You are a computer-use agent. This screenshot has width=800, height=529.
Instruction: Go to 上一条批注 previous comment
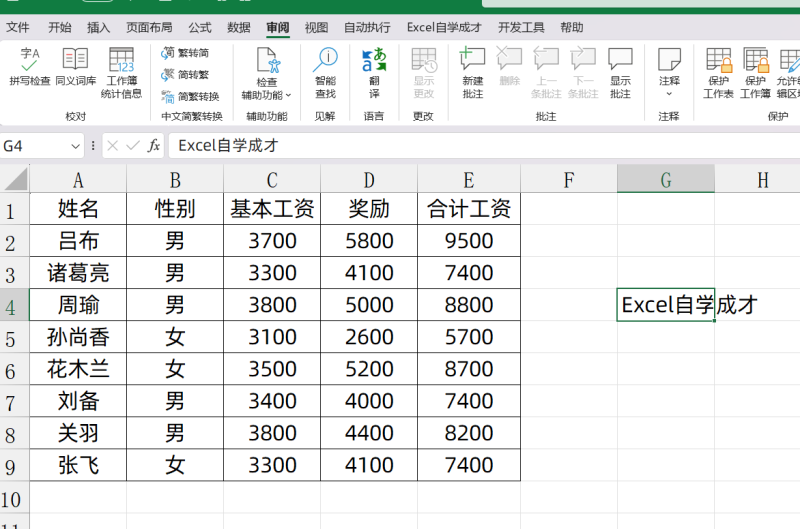(546, 72)
